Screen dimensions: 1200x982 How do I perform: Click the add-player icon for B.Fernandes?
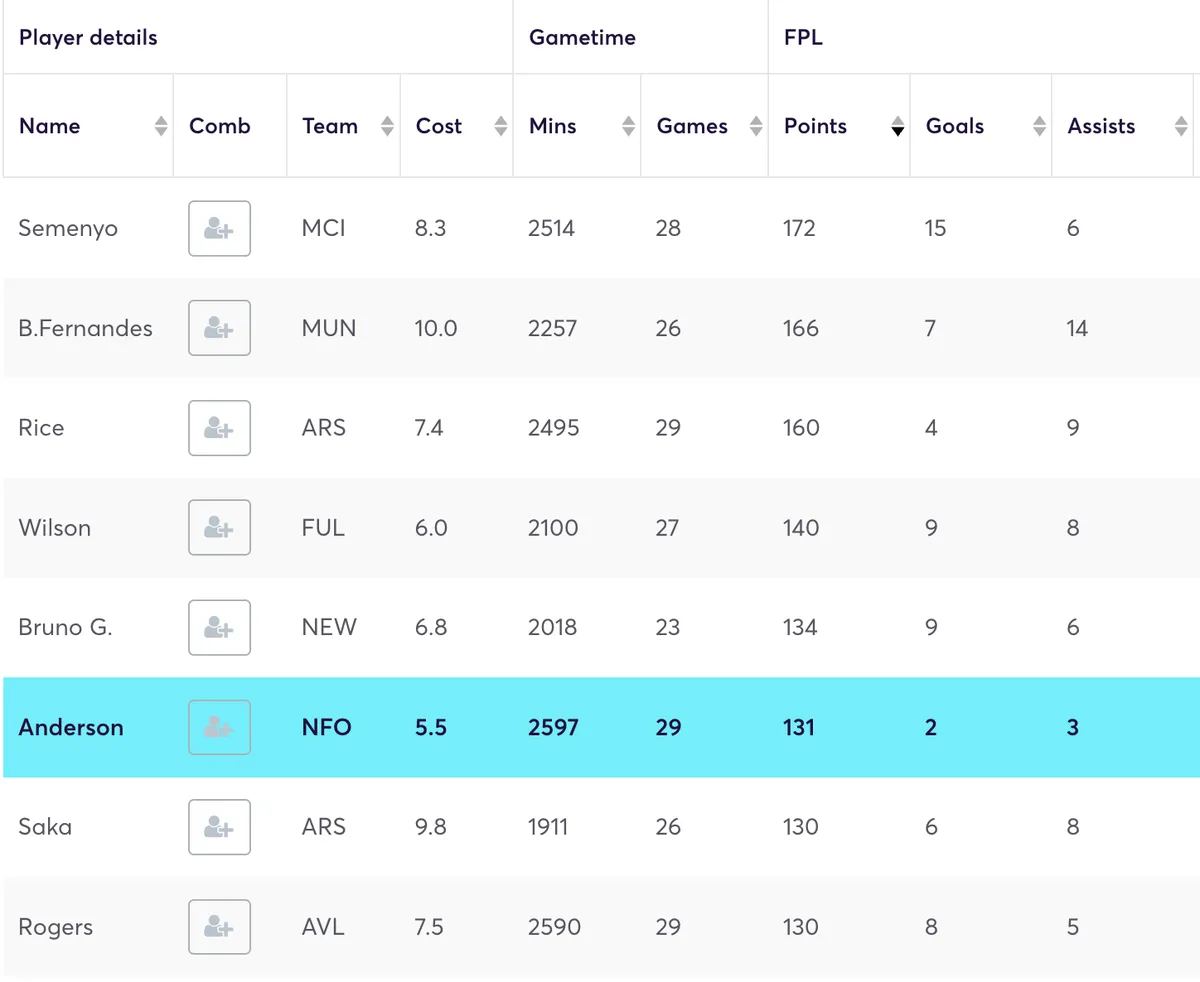click(219, 328)
